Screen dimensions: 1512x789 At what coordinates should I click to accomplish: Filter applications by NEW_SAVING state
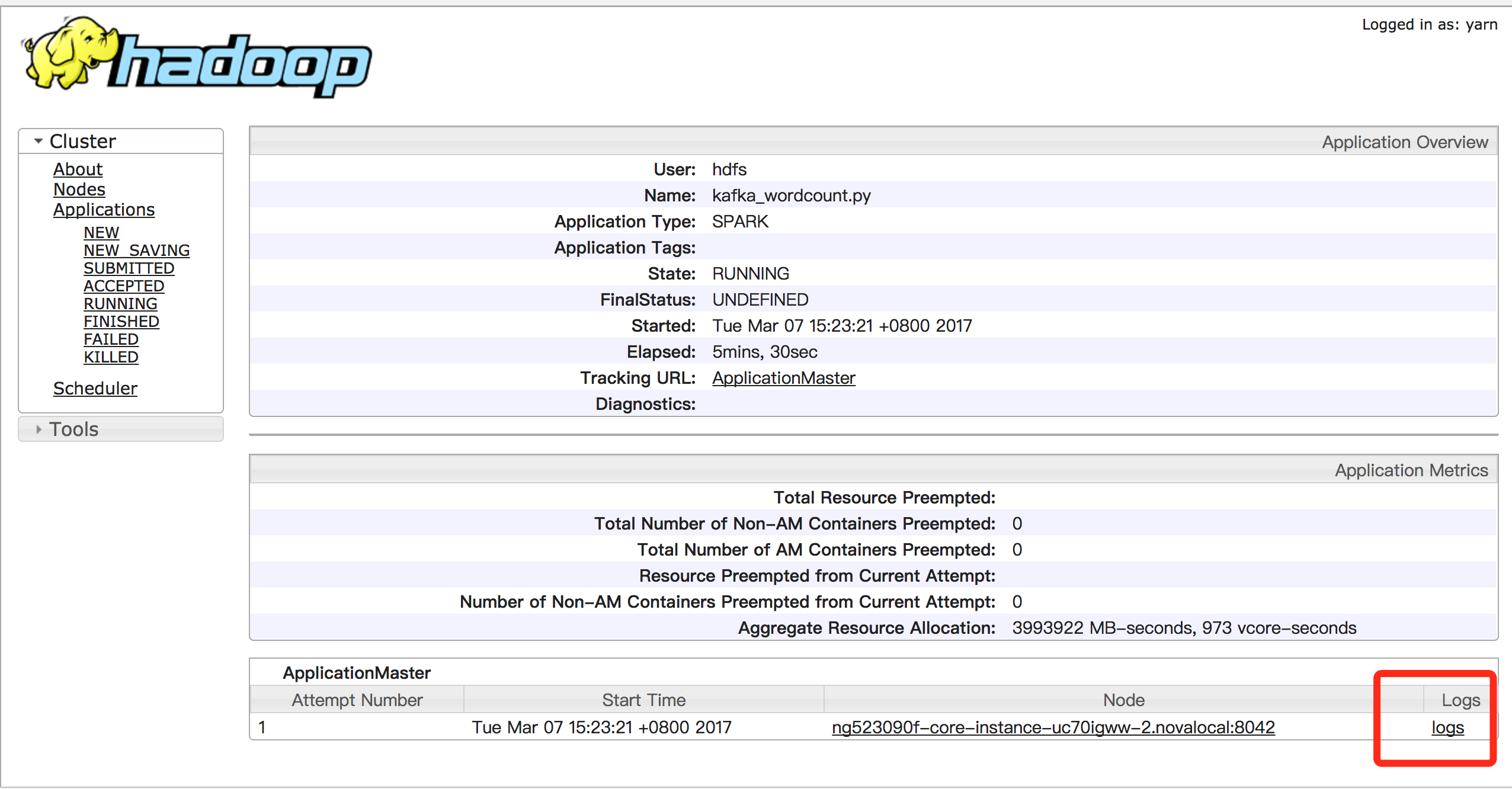tap(137, 251)
